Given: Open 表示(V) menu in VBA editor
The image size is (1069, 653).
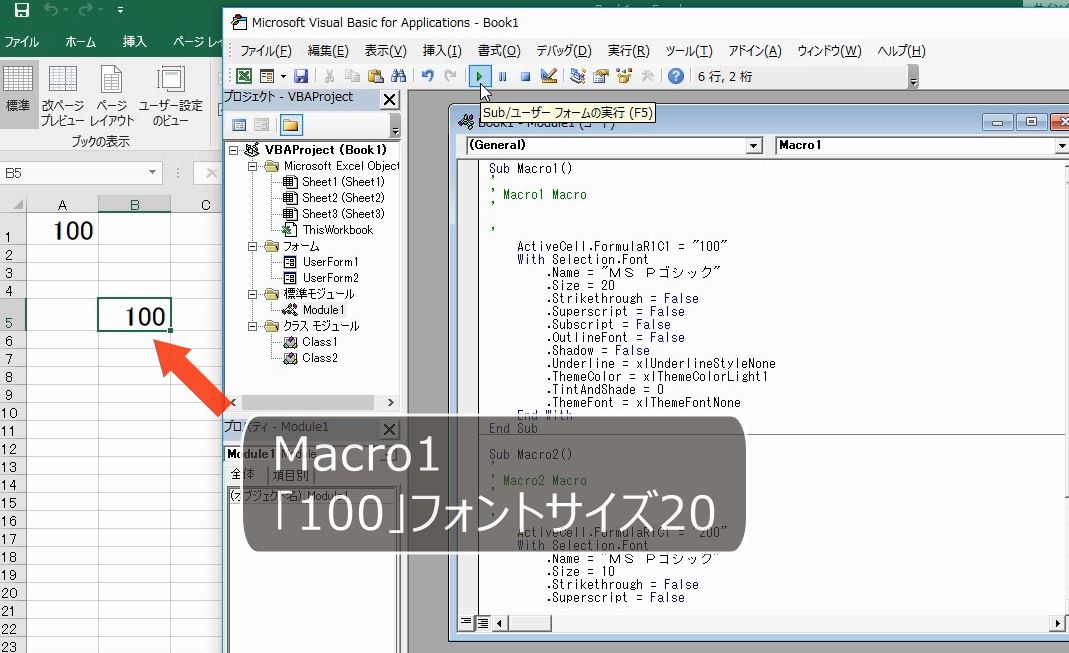Looking at the screenshot, I should coord(385,51).
